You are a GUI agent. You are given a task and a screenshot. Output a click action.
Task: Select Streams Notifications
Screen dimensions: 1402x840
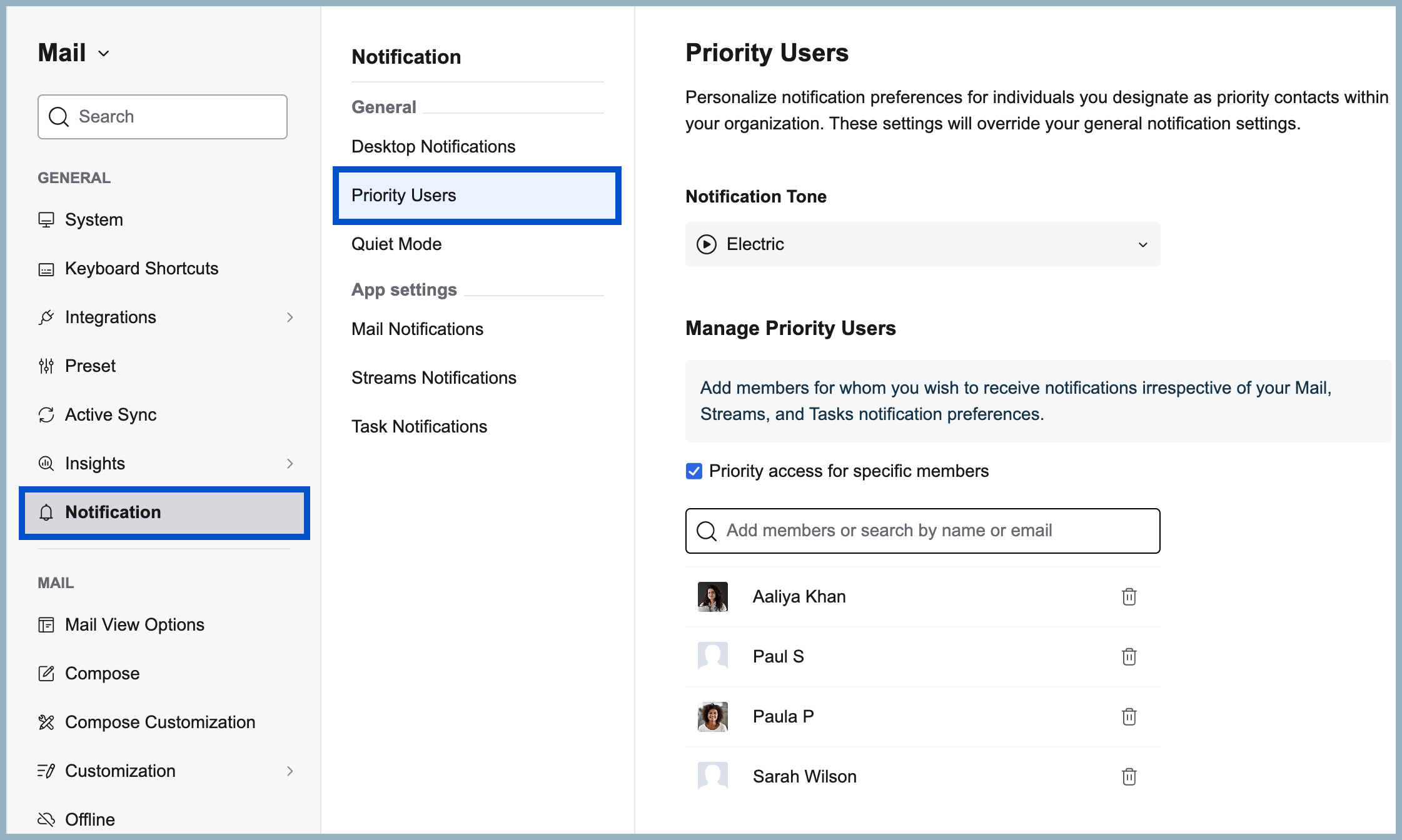[x=434, y=377]
